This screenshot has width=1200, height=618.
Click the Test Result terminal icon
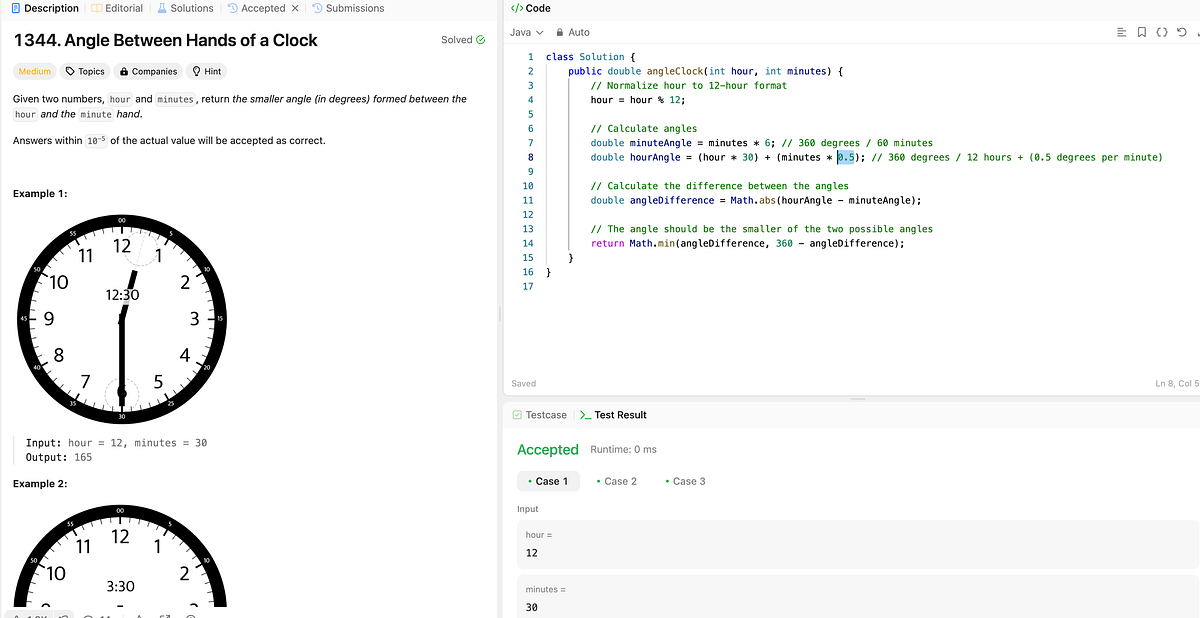coord(584,414)
